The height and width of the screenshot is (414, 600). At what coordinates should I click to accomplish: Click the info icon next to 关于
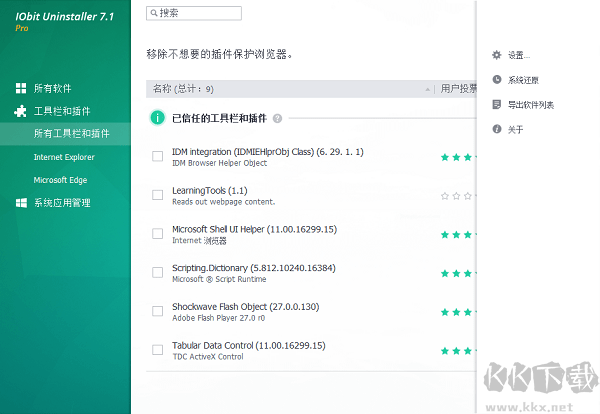coord(497,129)
